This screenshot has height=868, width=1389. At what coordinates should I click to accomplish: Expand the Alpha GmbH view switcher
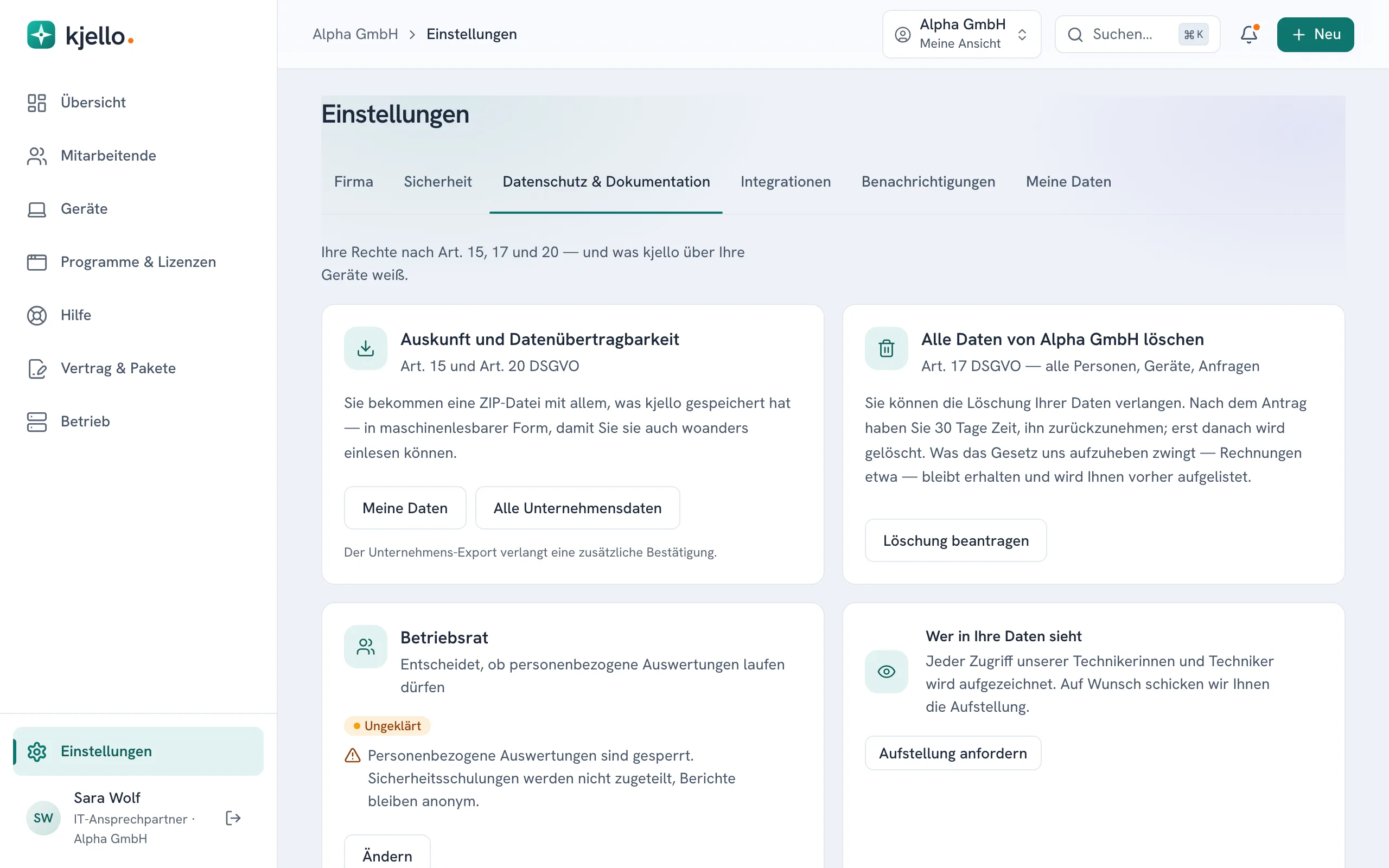coord(961,34)
